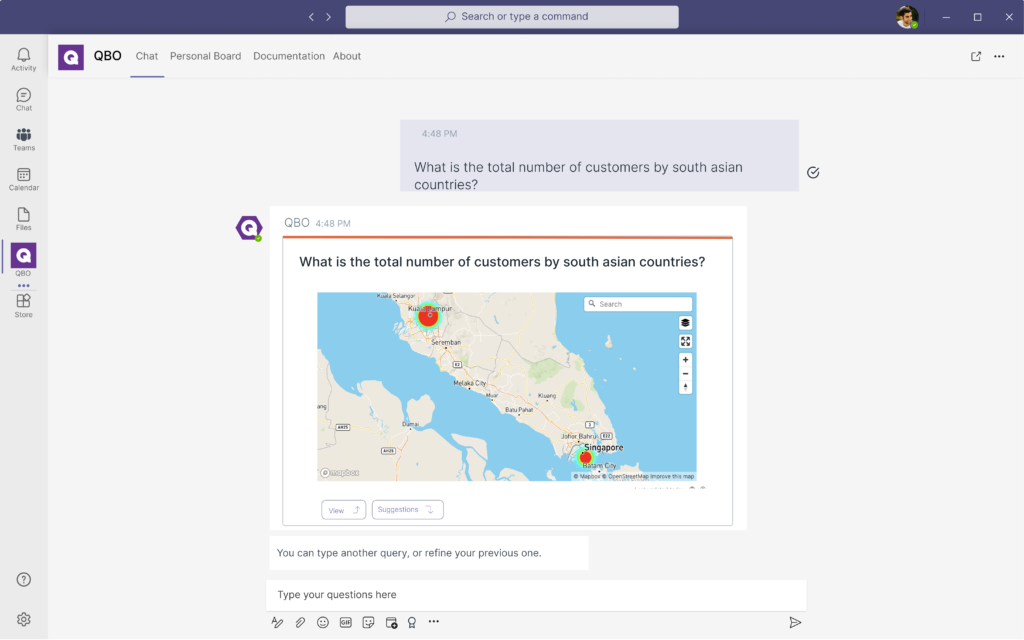This screenshot has height=640, width=1024.
Task: Send the message
Action: (x=795, y=622)
